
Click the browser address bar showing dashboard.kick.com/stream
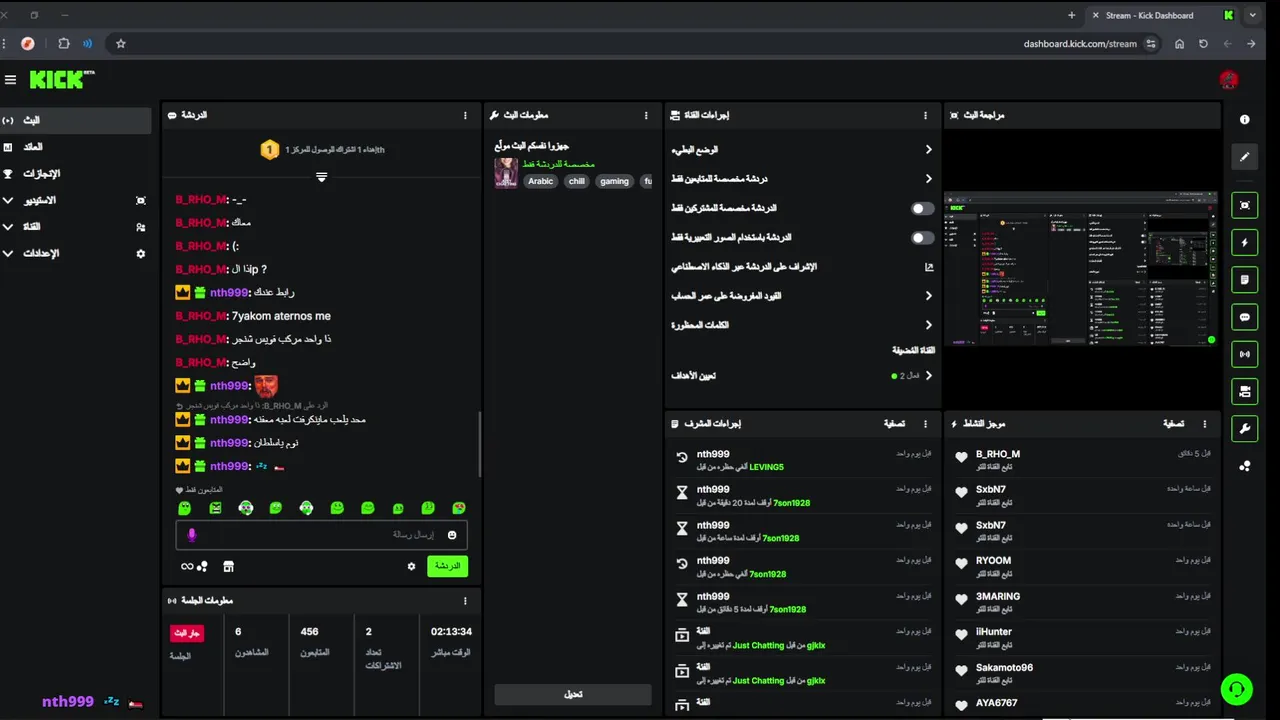pyautogui.click(x=640, y=44)
